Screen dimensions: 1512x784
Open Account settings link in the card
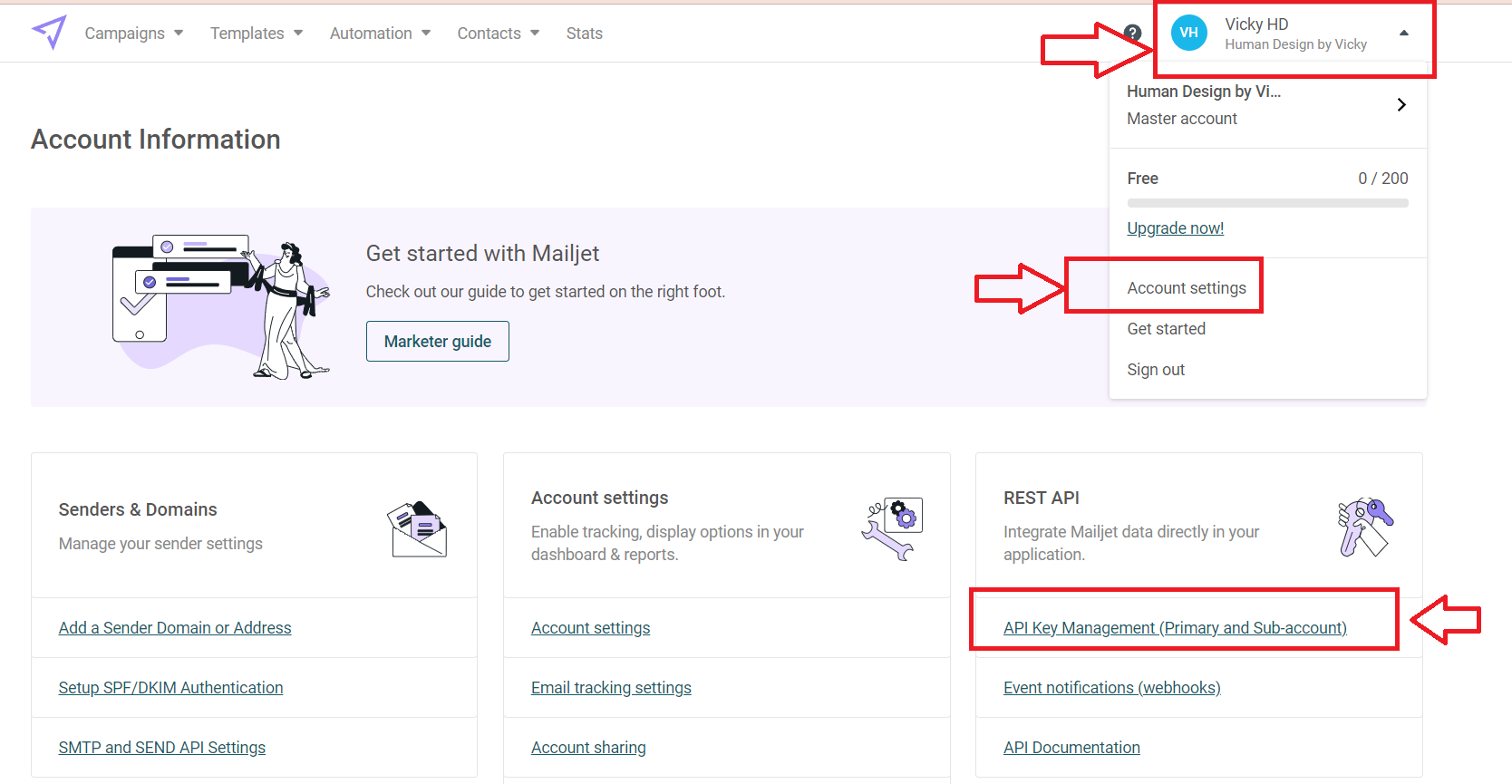(590, 628)
